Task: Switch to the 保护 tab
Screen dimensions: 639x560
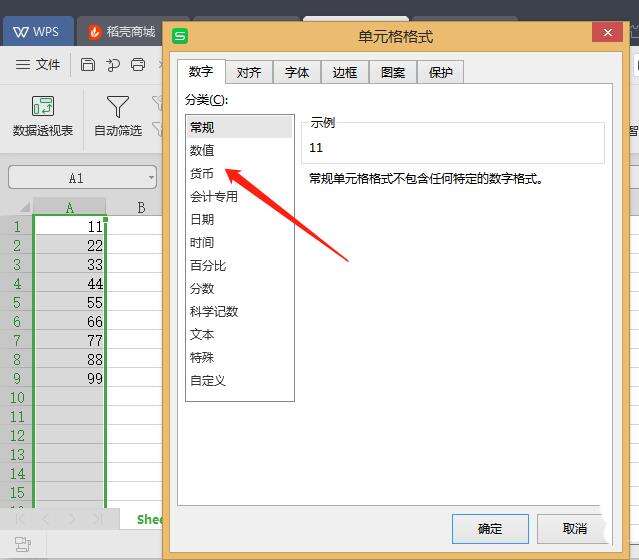Action: [441, 72]
